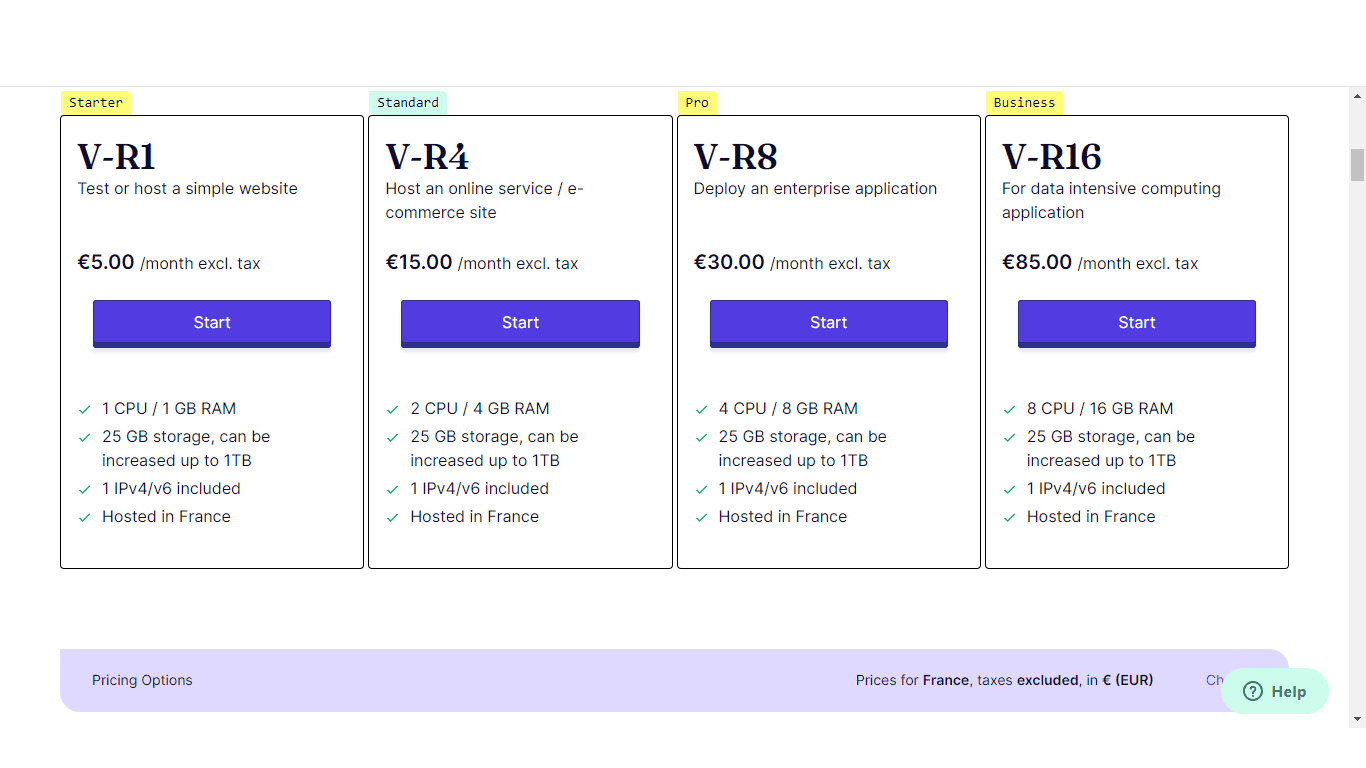Click Start button for V-R8 plan
Image resolution: width=1366 pixels, height=768 pixels.
pyautogui.click(x=829, y=323)
